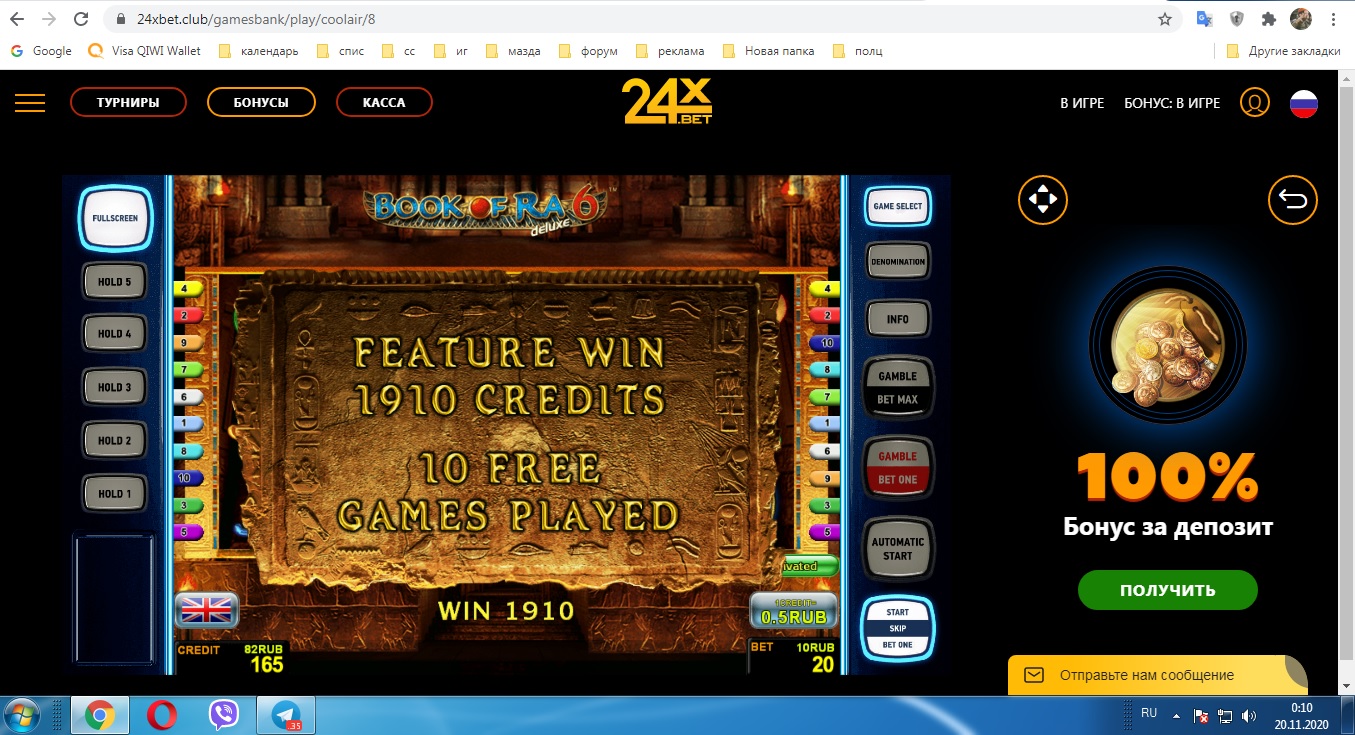
Task: Click the four-arrow move game icon
Action: coord(1043,200)
